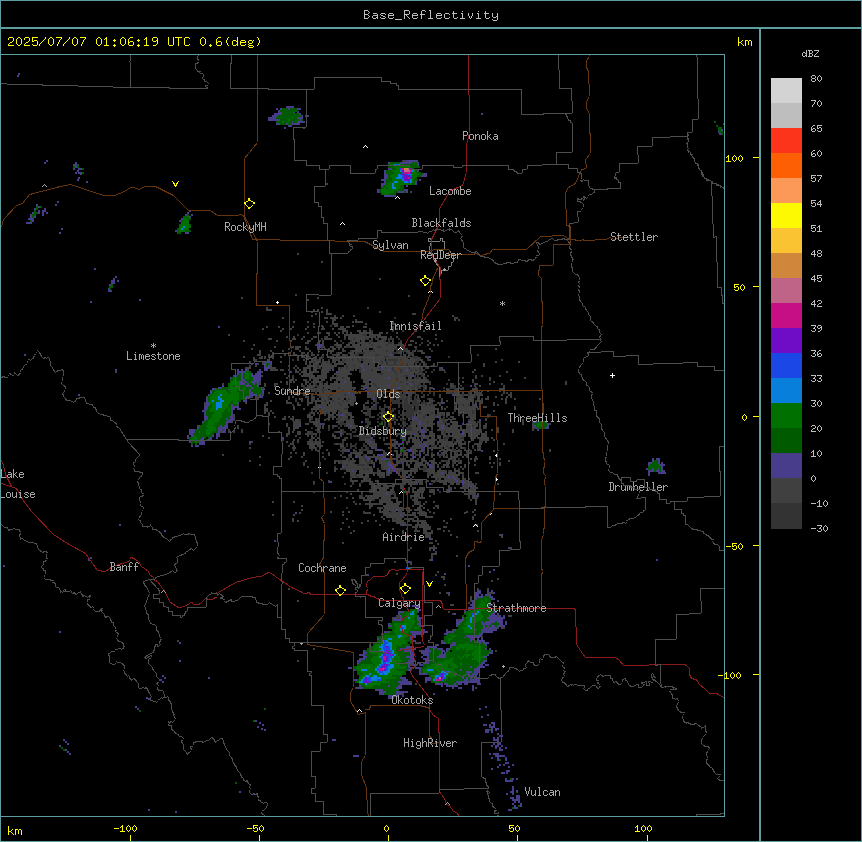
Task: Click the Ponoka city label
Action: 480,136
